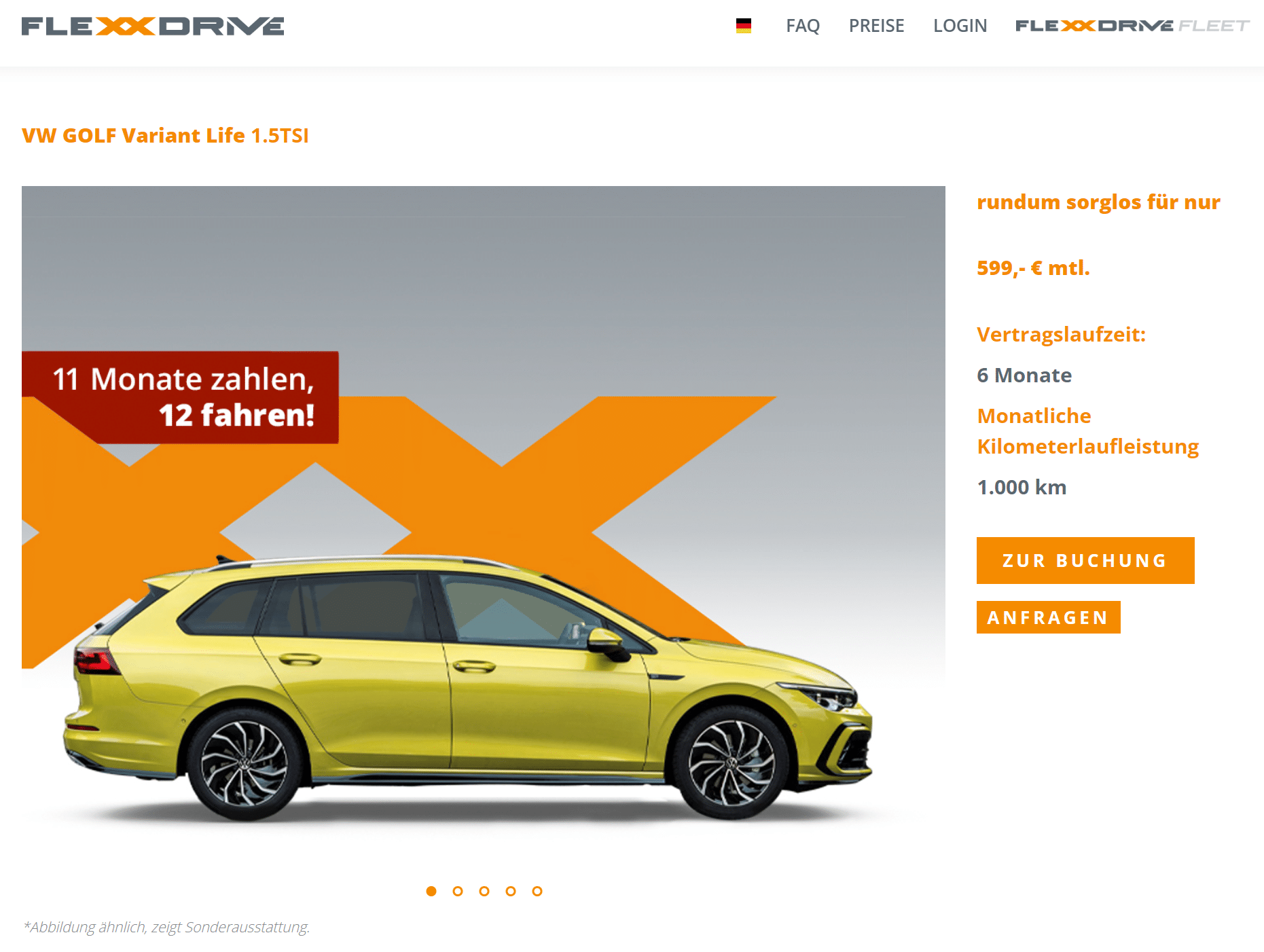Open the FAQ menu item
The image size is (1264, 952).
point(803,26)
